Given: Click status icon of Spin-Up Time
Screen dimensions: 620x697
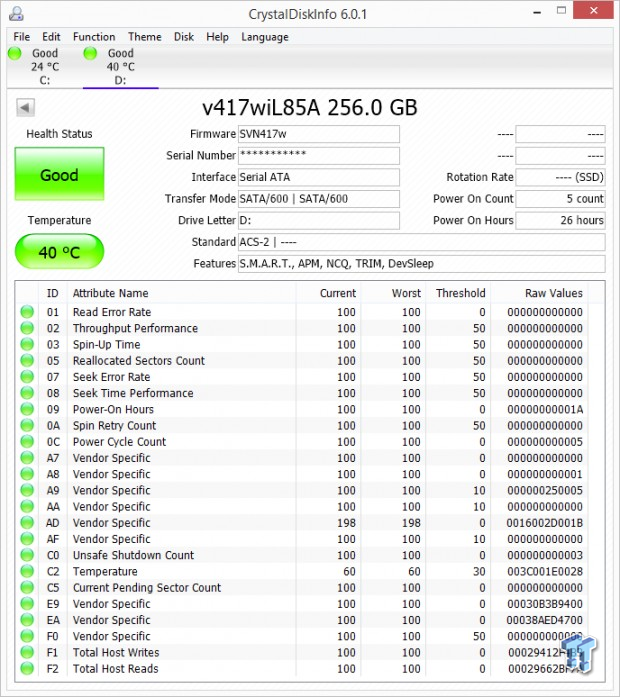Looking at the screenshot, I should coord(27,344).
